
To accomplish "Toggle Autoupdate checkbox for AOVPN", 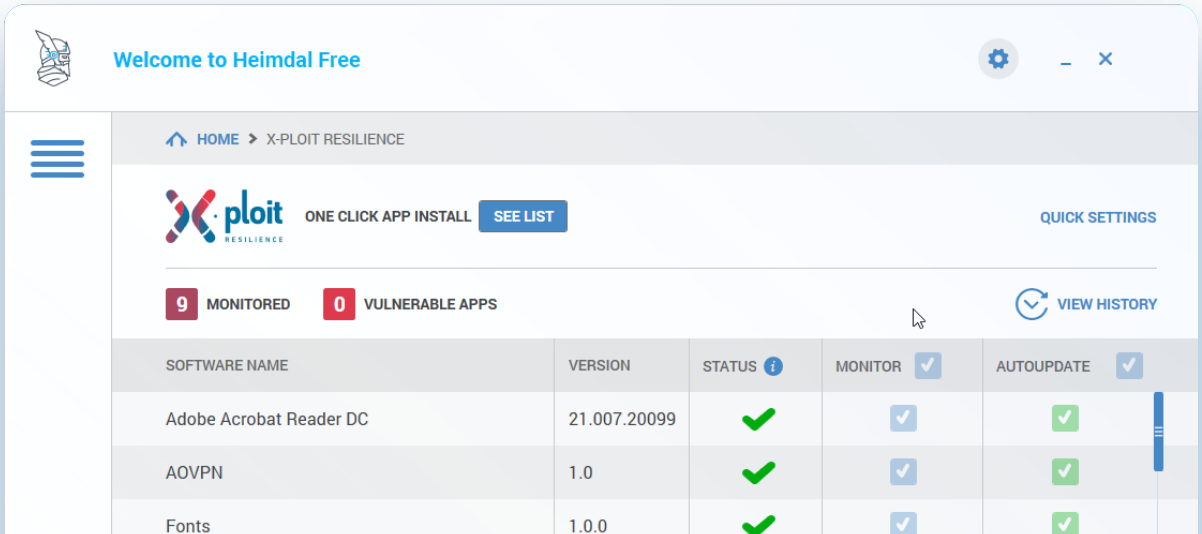I will point(1065,471).
